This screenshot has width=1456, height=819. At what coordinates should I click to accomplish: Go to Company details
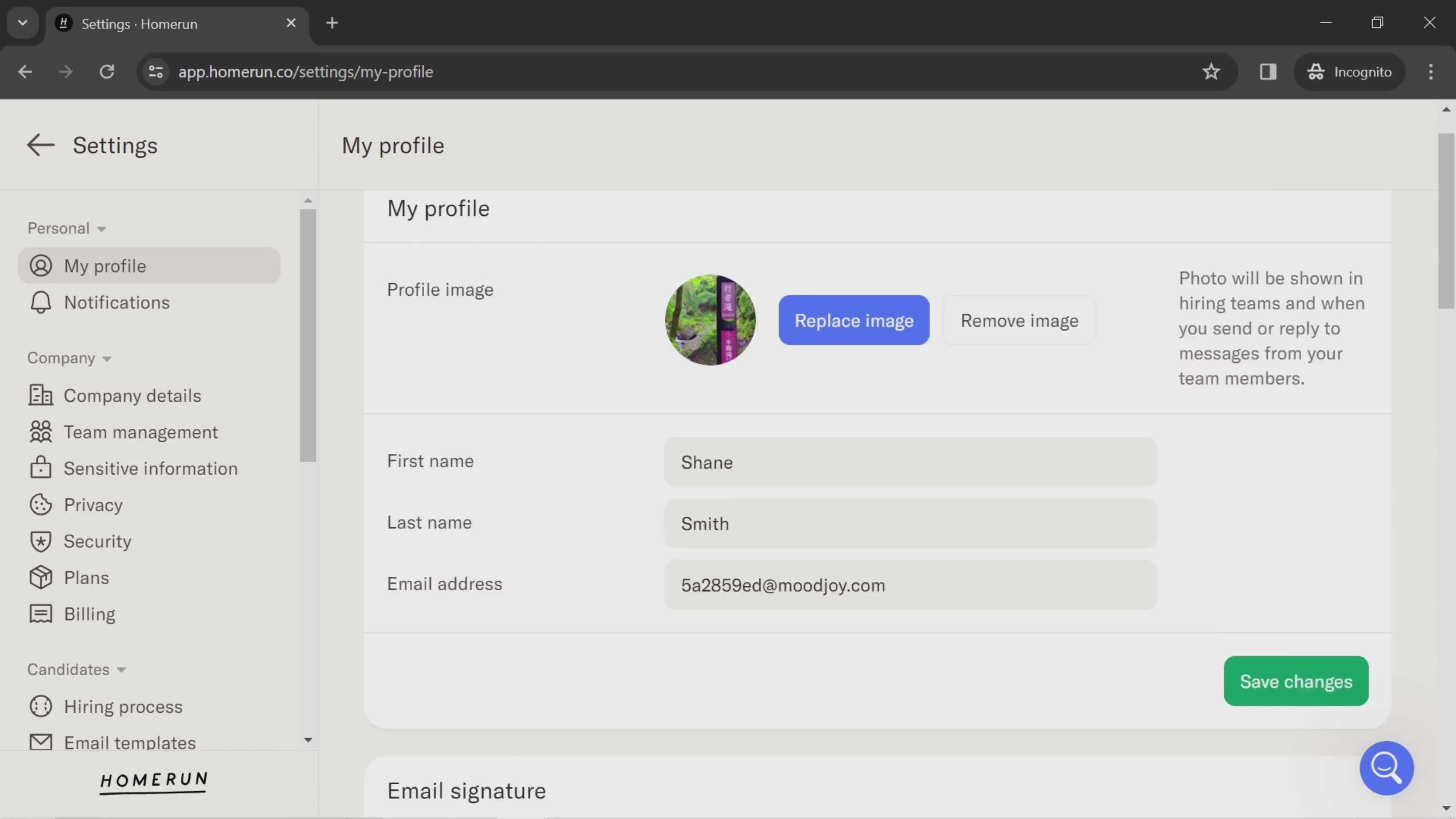point(149,395)
